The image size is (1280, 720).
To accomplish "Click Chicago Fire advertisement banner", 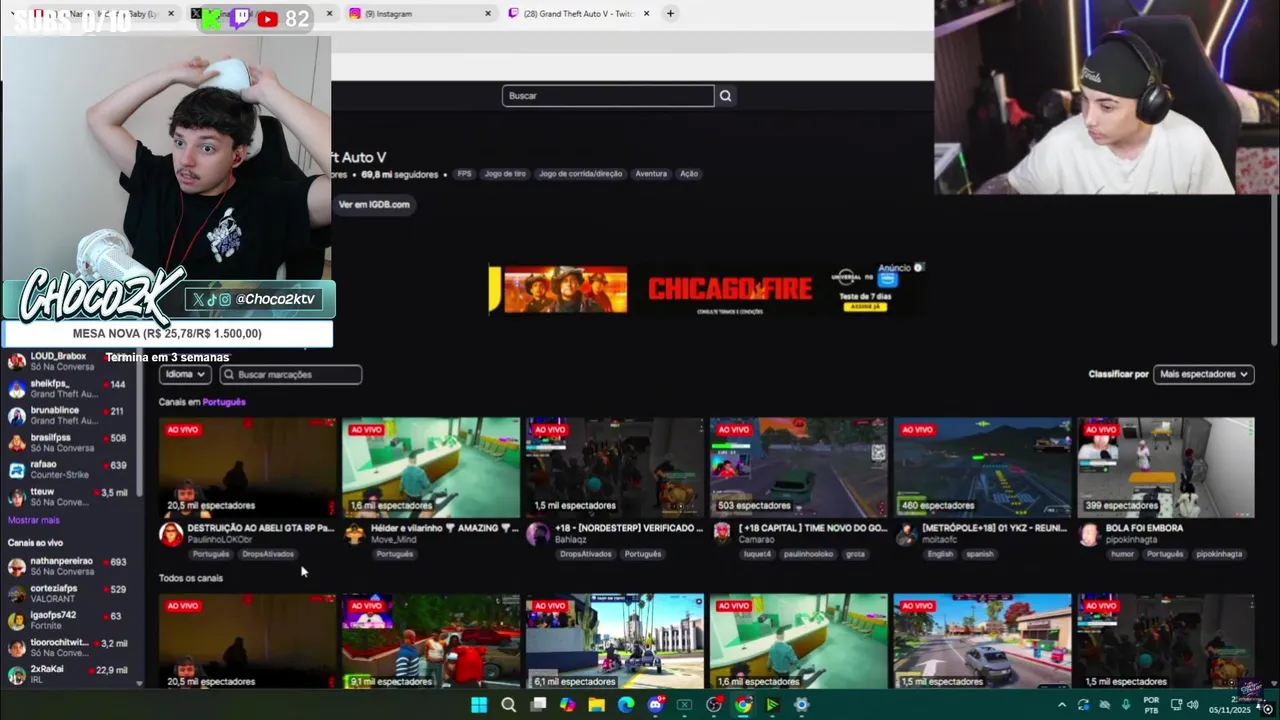I will coord(706,289).
